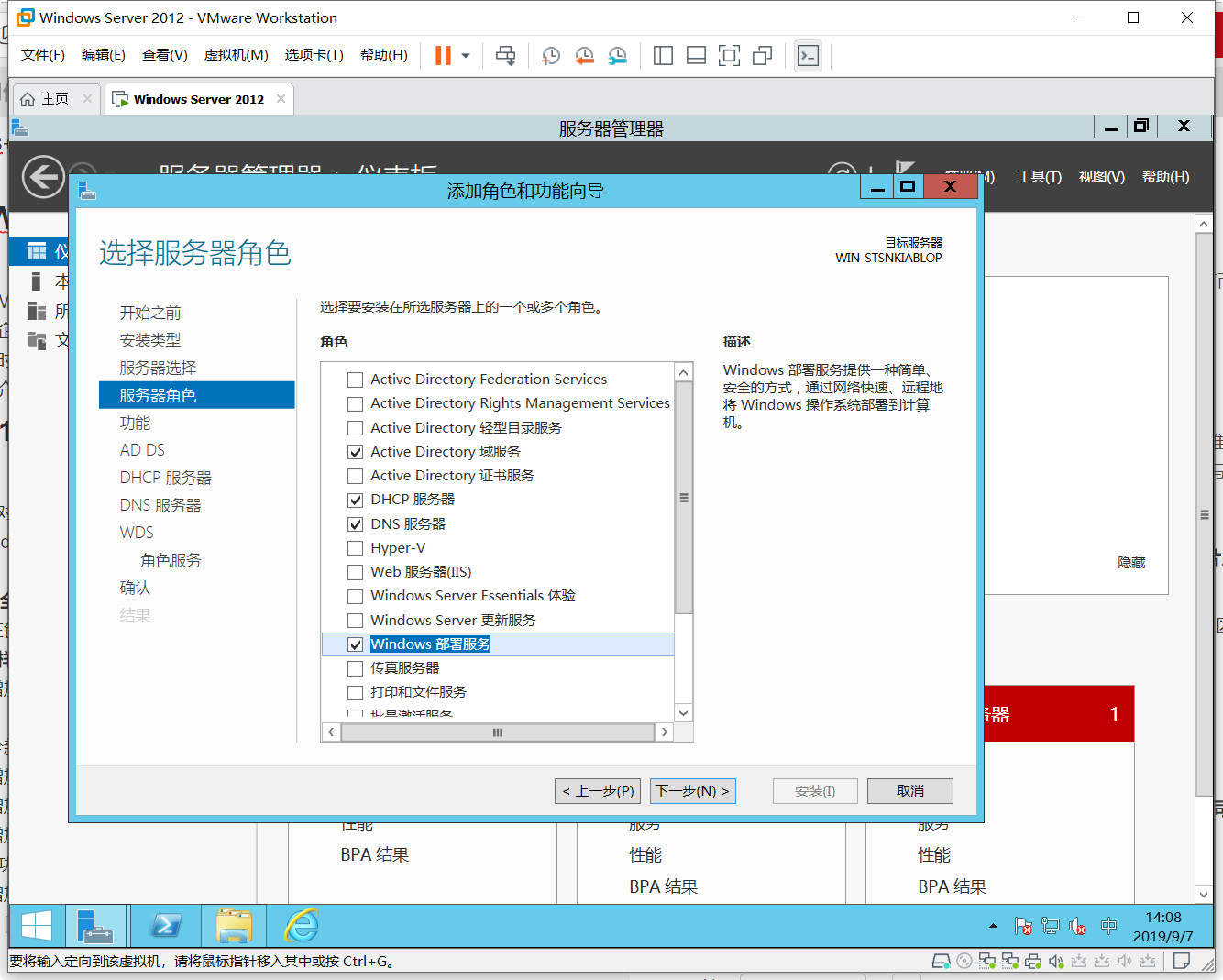Open the 虚拟机(M) menu
The image size is (1223, 980).
236,54
